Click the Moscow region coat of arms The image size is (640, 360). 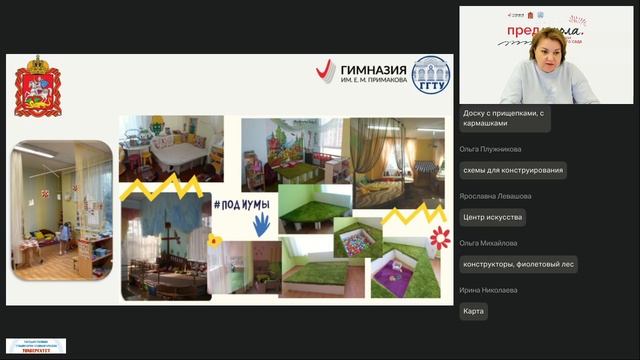click(x=38, y=86)
